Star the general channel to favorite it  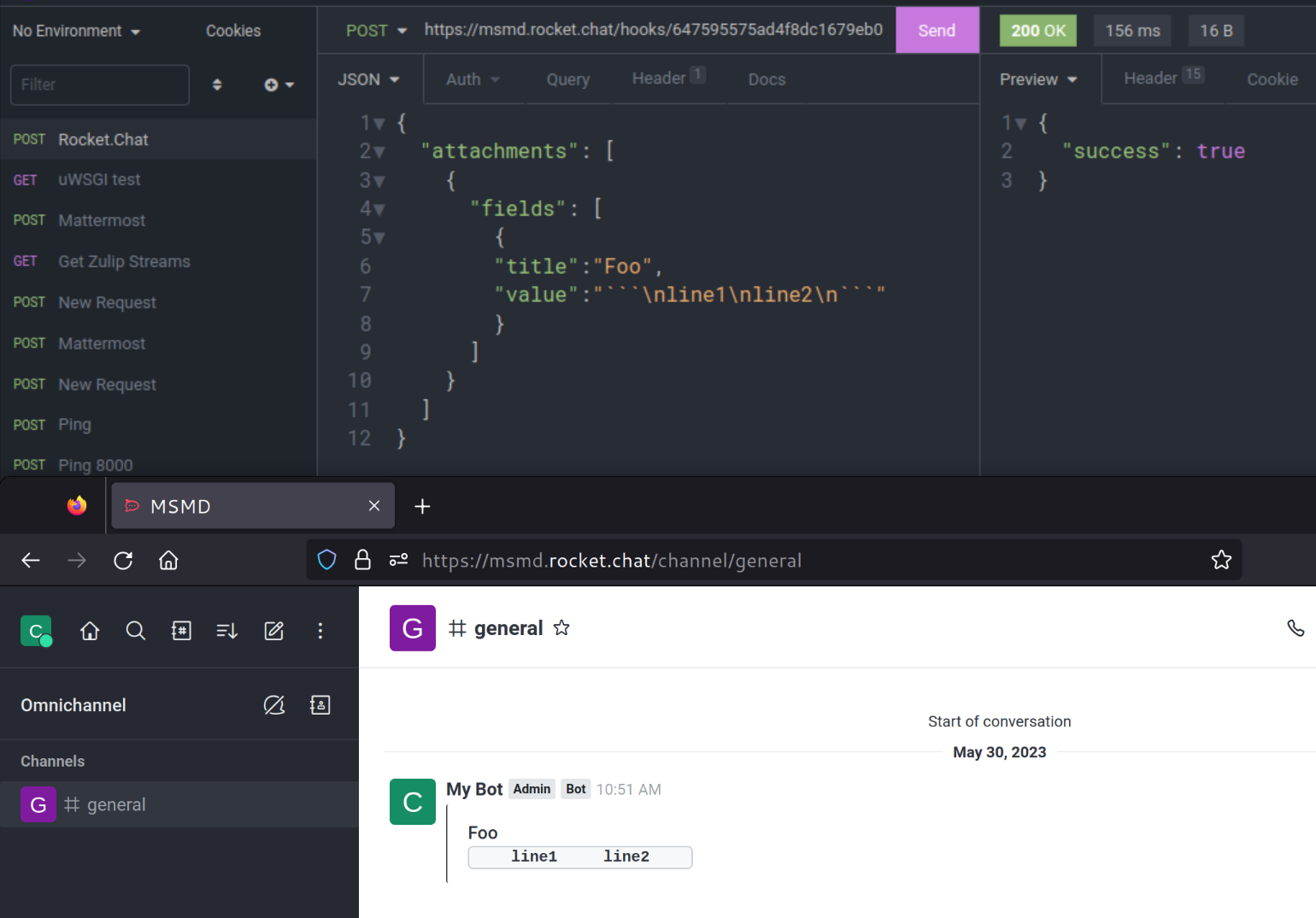coord(561,627)
